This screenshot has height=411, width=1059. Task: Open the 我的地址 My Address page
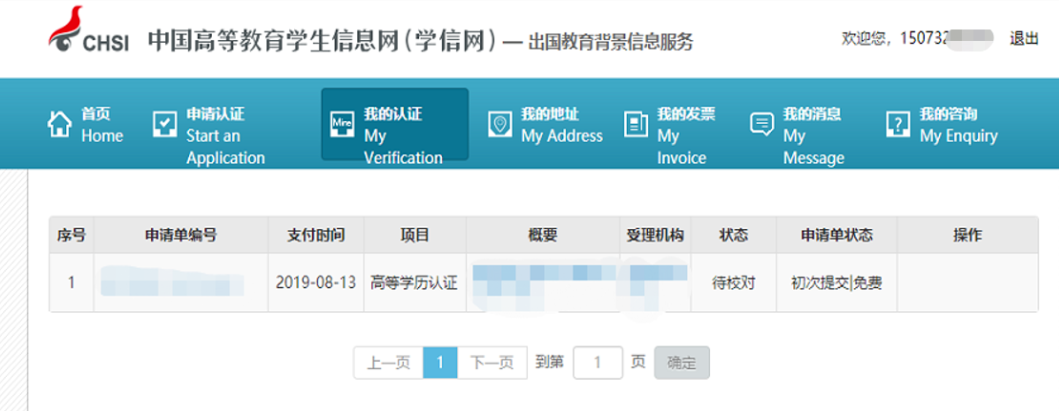[561, 125]
